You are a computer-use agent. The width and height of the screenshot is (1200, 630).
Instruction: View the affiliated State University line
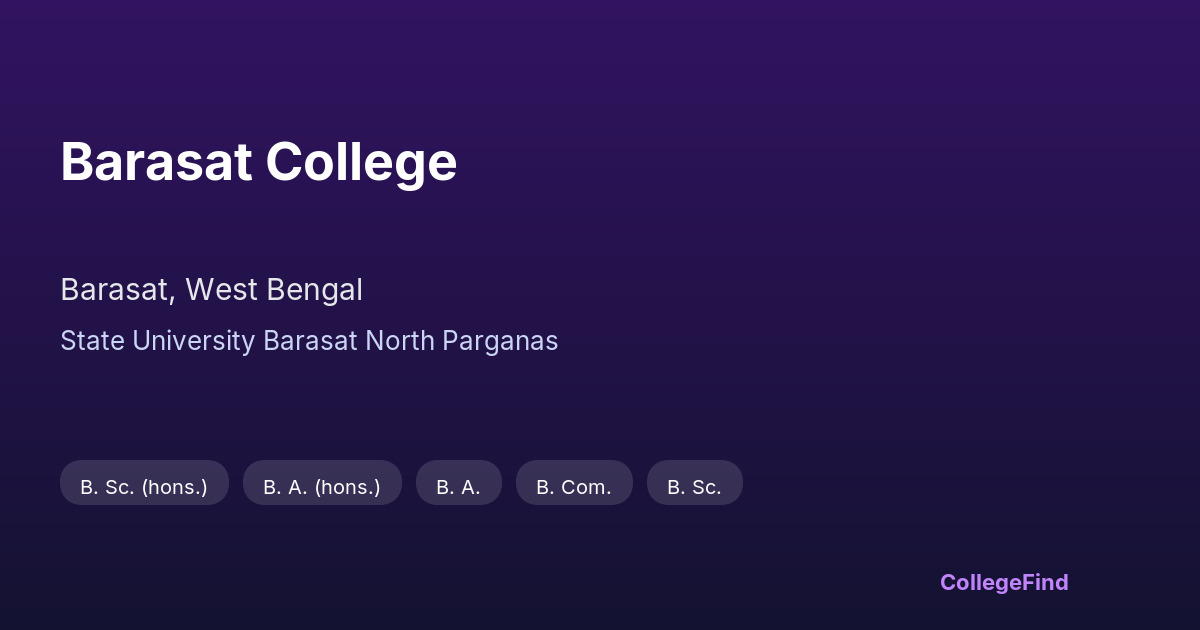[309, 341]
